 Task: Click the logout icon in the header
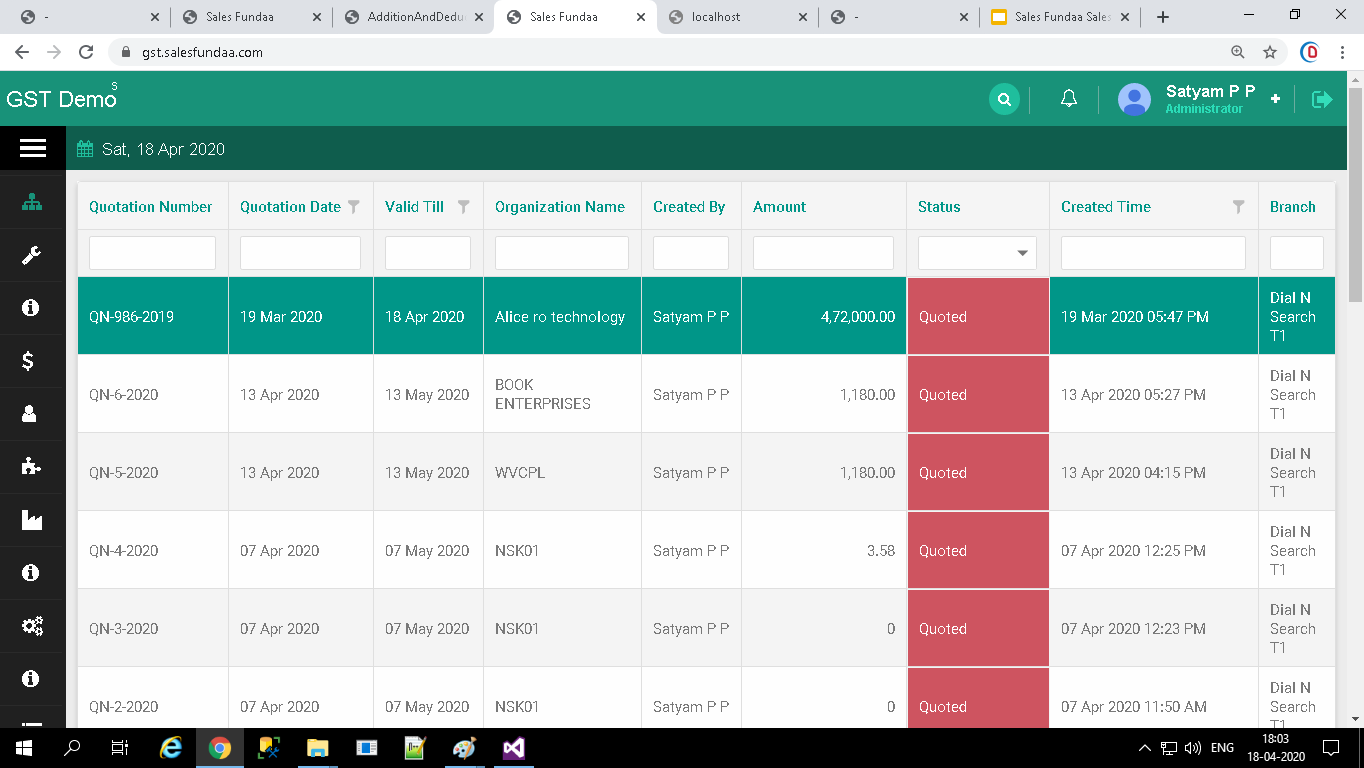click(x=1322, y=99)
